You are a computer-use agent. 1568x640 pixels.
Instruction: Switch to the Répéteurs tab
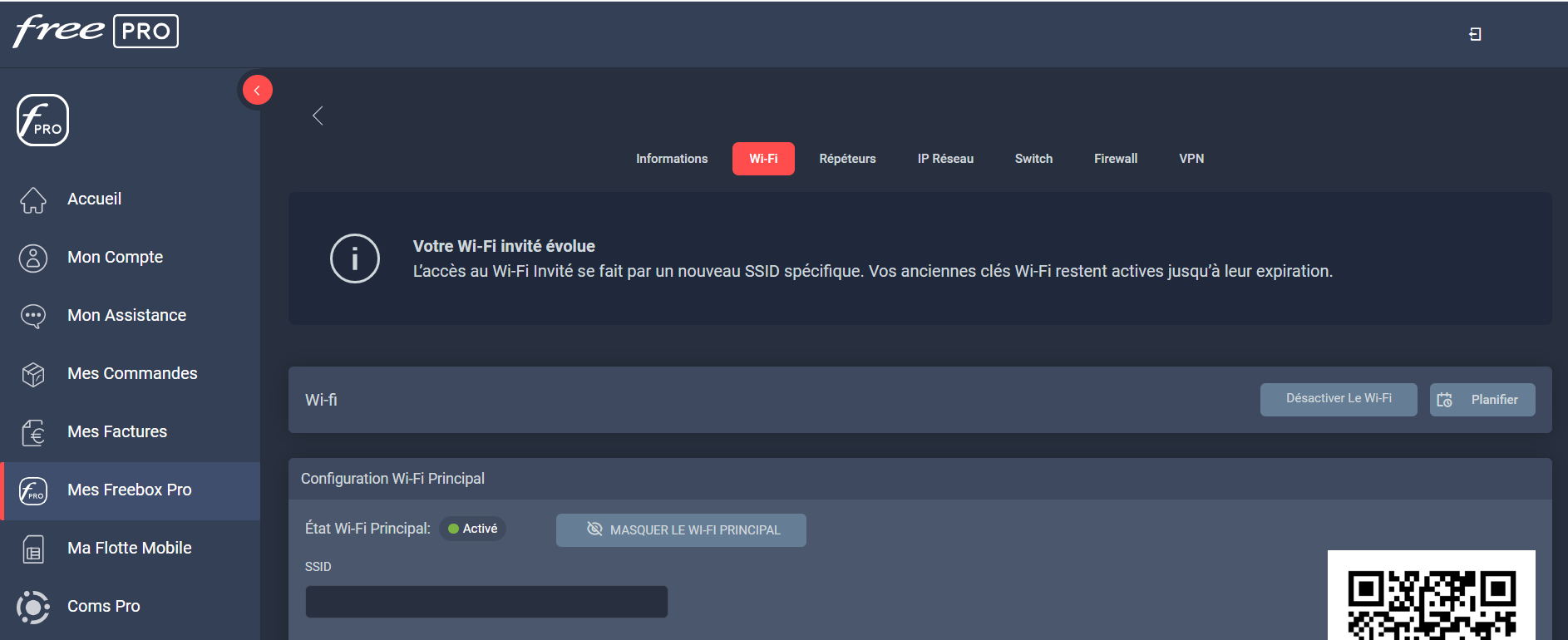point(847,159)
